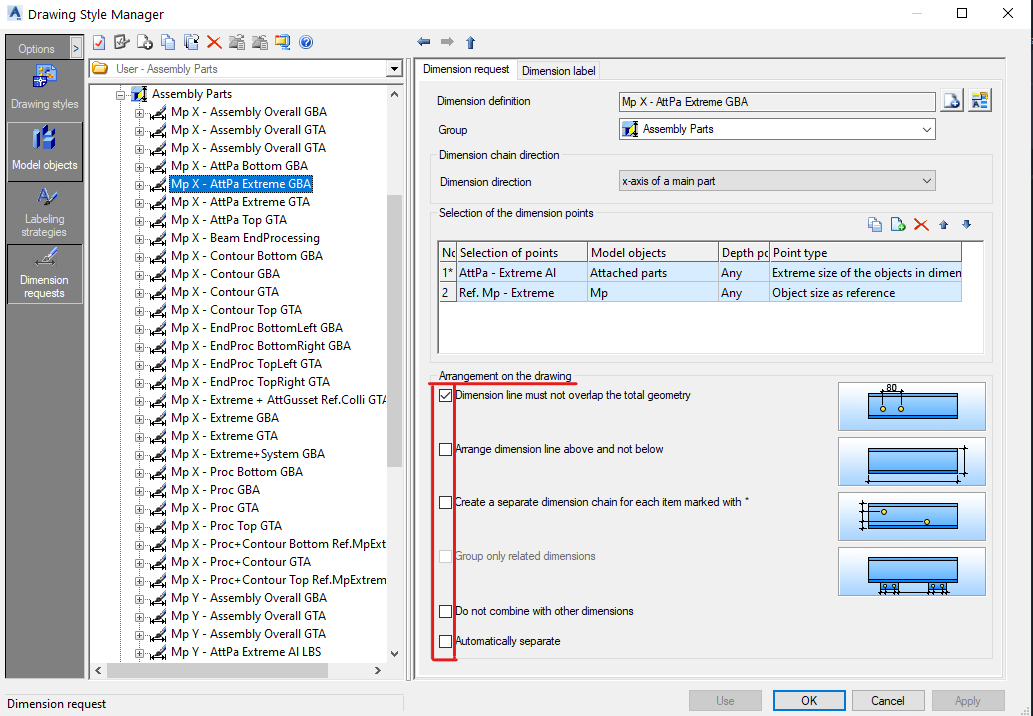Open the Group dropdown showing Assembly Parts
Screen dimensions: 1033x716
pyautogui.click(x=926, y=129)
